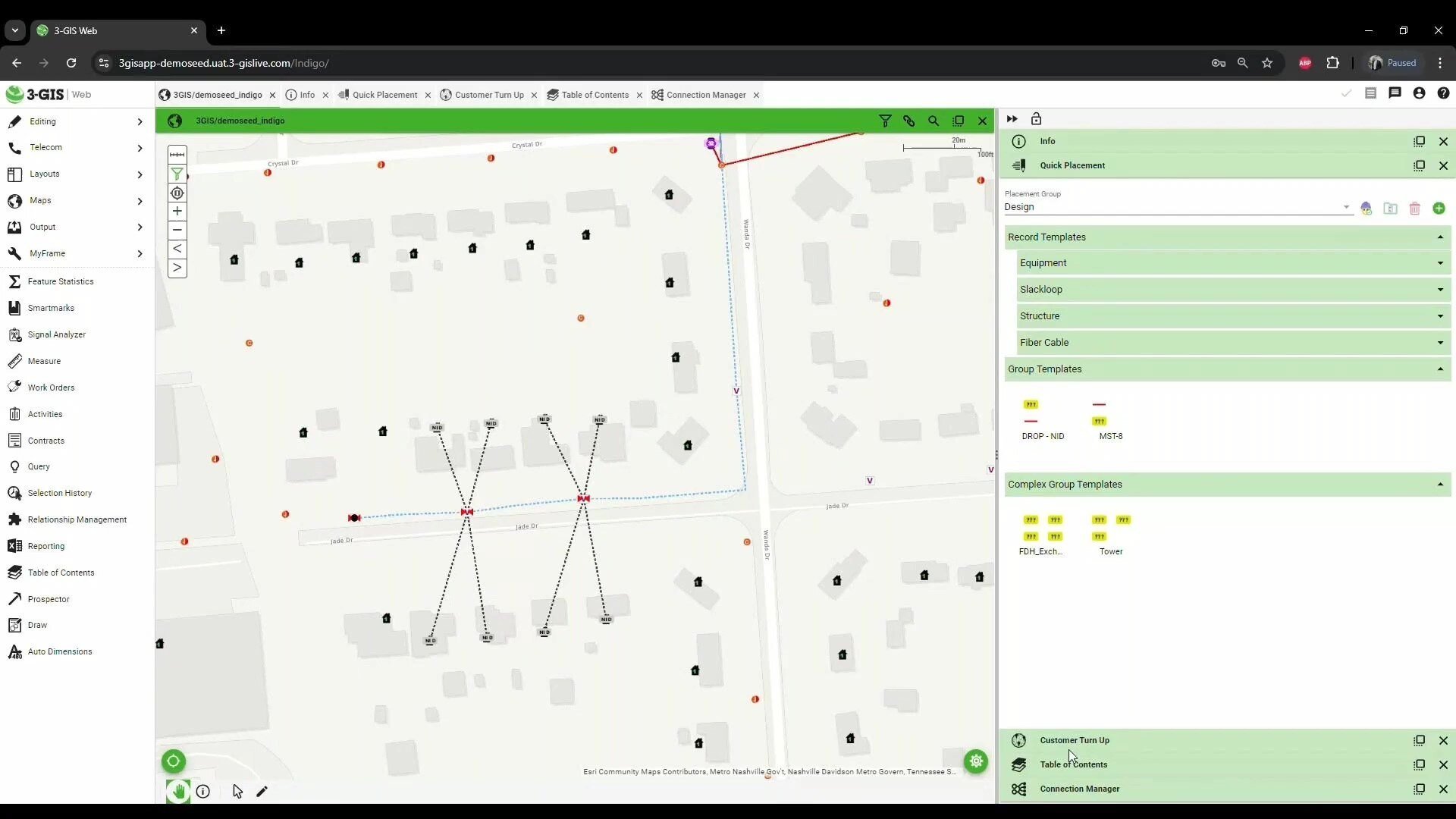Select the search icon in the map header
1456x819 pixels.
click(934, 121)
